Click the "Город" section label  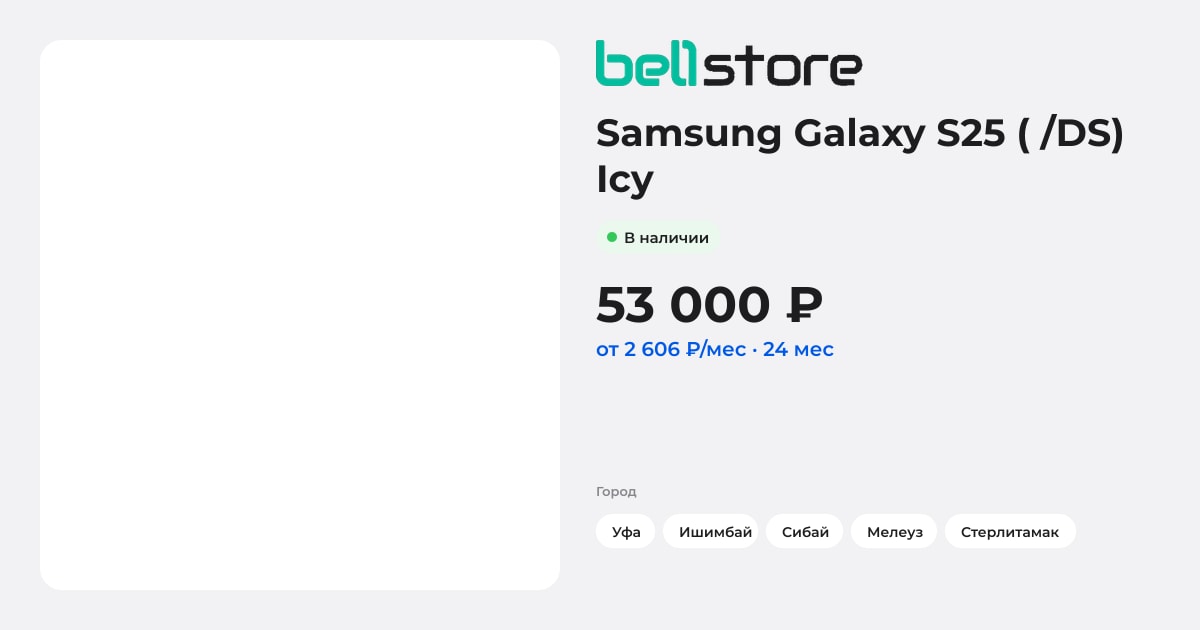(x=616, y=491)
